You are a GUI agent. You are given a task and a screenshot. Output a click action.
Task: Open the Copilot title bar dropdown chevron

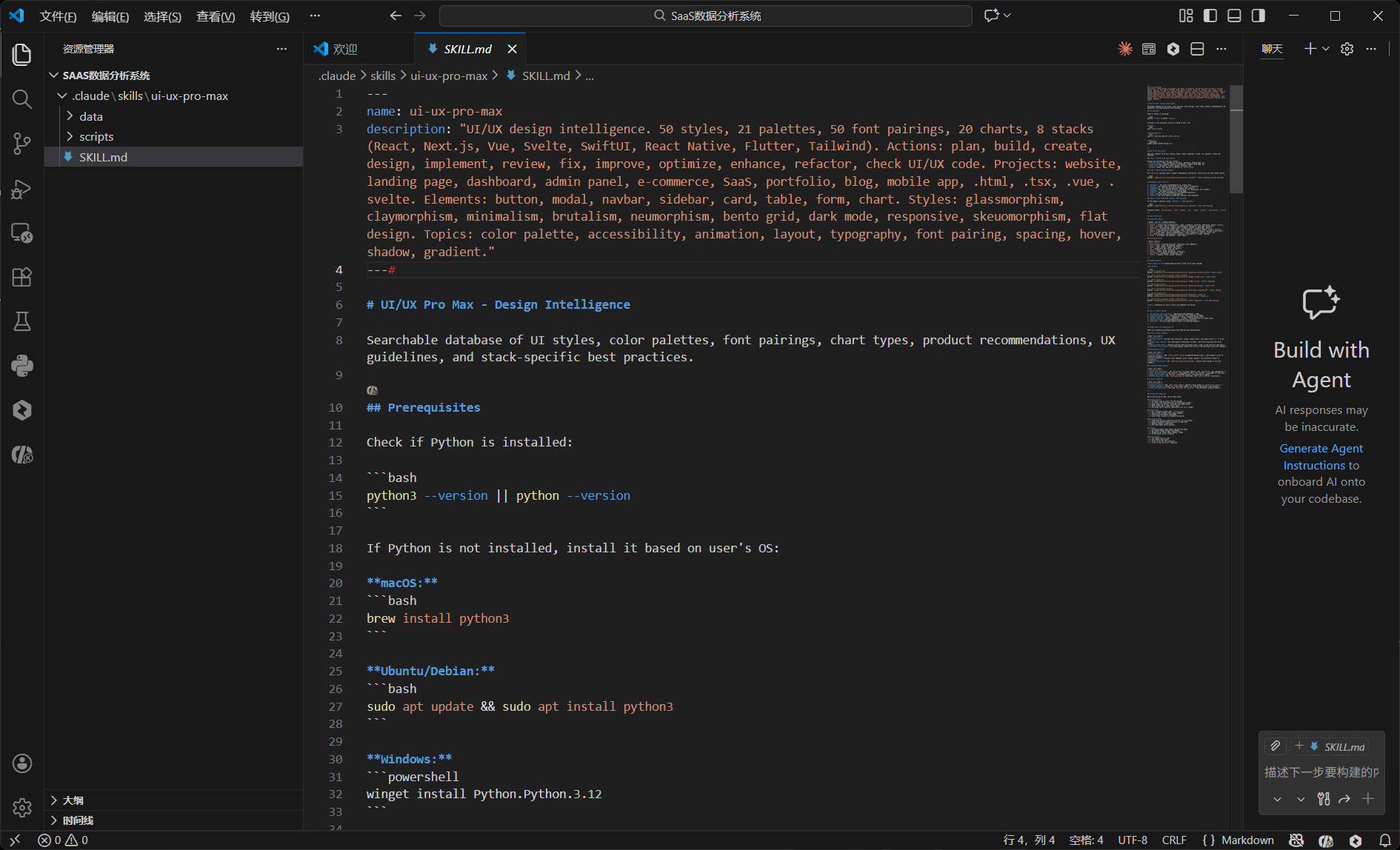[1007, 16]
